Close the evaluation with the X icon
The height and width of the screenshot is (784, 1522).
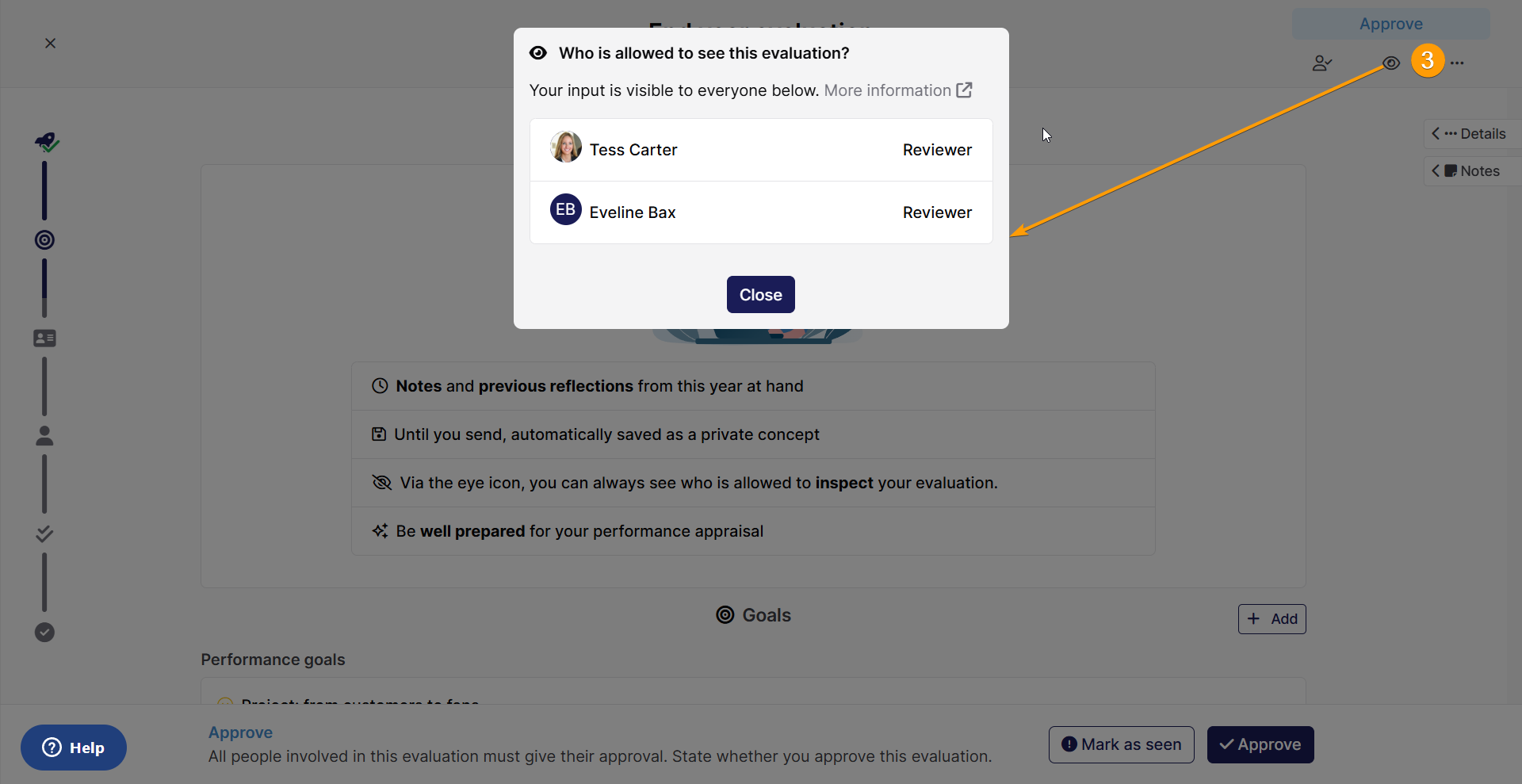(50, 43)
